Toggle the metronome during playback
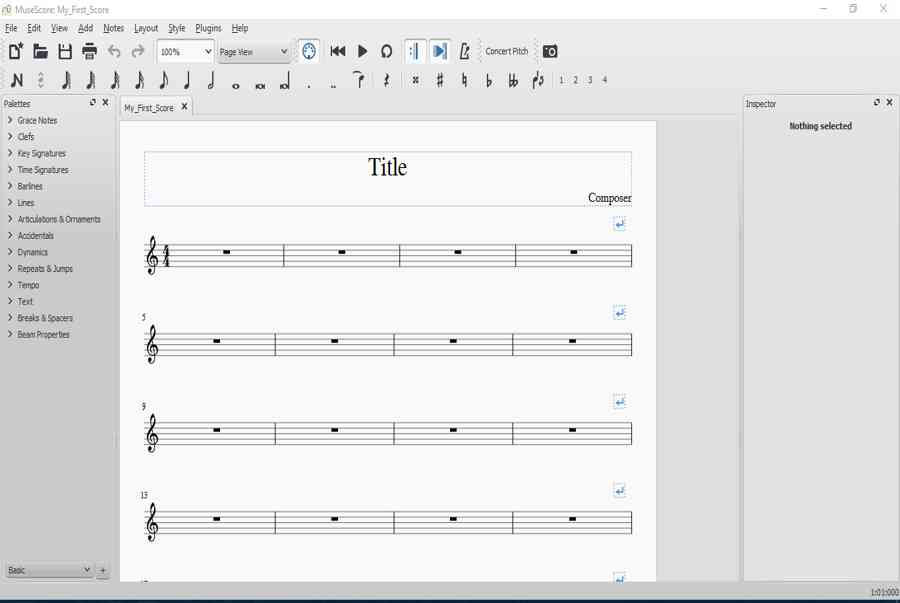The width and height of the screenshot is (900, 603). [465, 51]
